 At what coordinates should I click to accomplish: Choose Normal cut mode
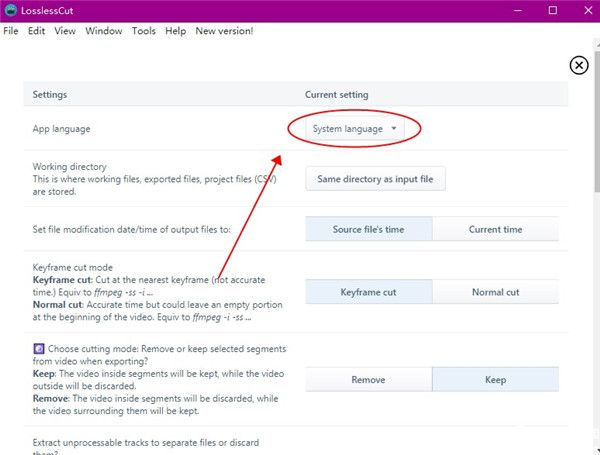click(496, 292)
